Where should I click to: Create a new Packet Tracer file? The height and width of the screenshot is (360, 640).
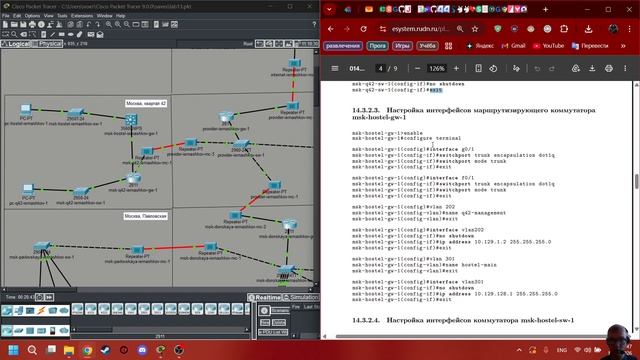(x=5, y=25)
